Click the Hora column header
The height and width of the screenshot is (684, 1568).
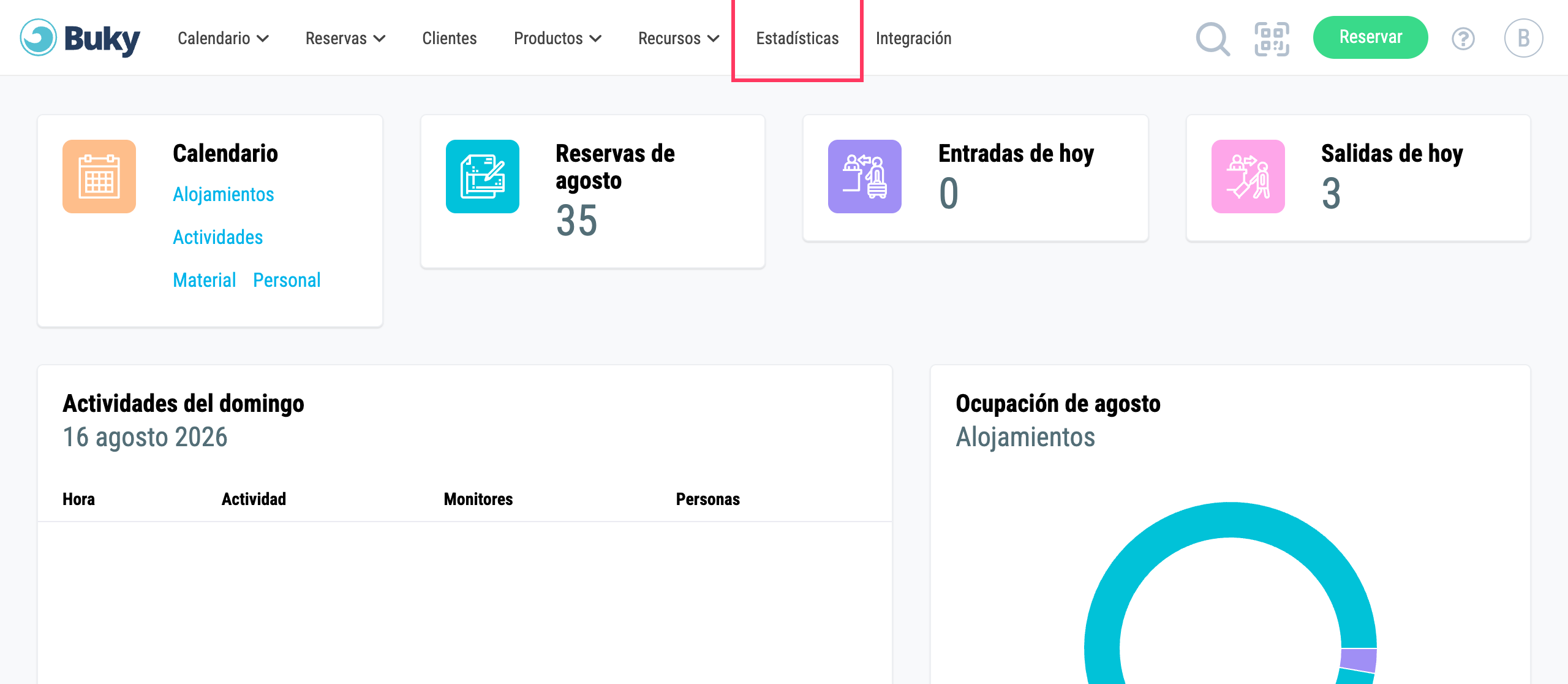coord(78,499)
